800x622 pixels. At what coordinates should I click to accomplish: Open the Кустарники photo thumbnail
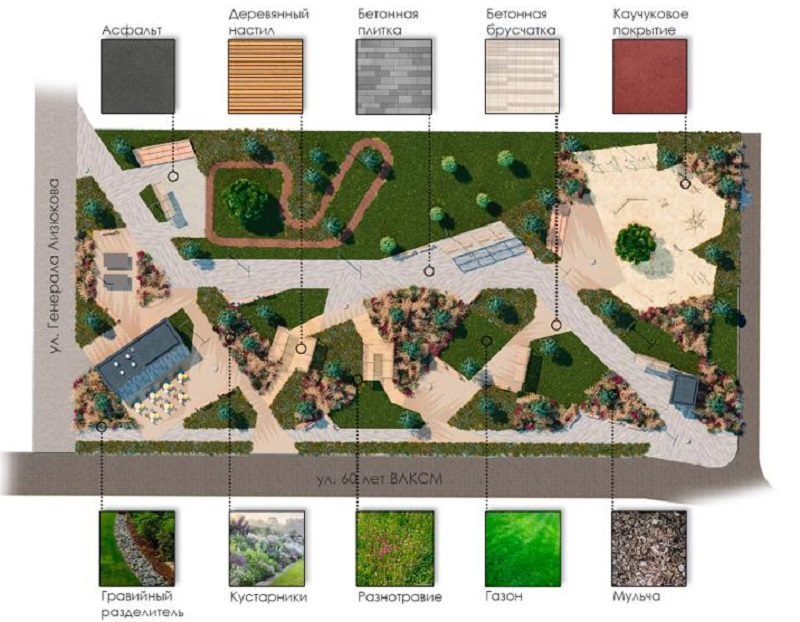tap(267, 549)
